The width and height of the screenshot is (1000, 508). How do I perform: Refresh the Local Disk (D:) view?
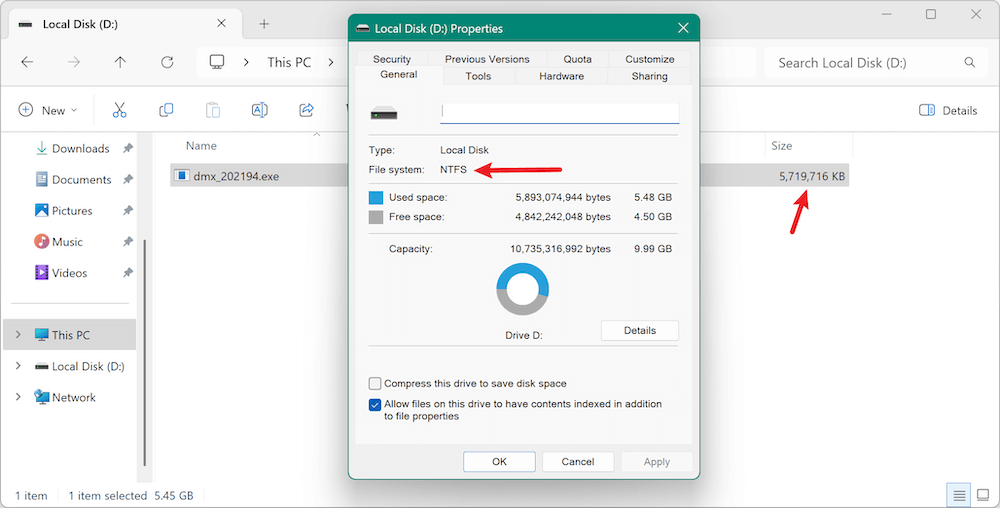point(167,62)
